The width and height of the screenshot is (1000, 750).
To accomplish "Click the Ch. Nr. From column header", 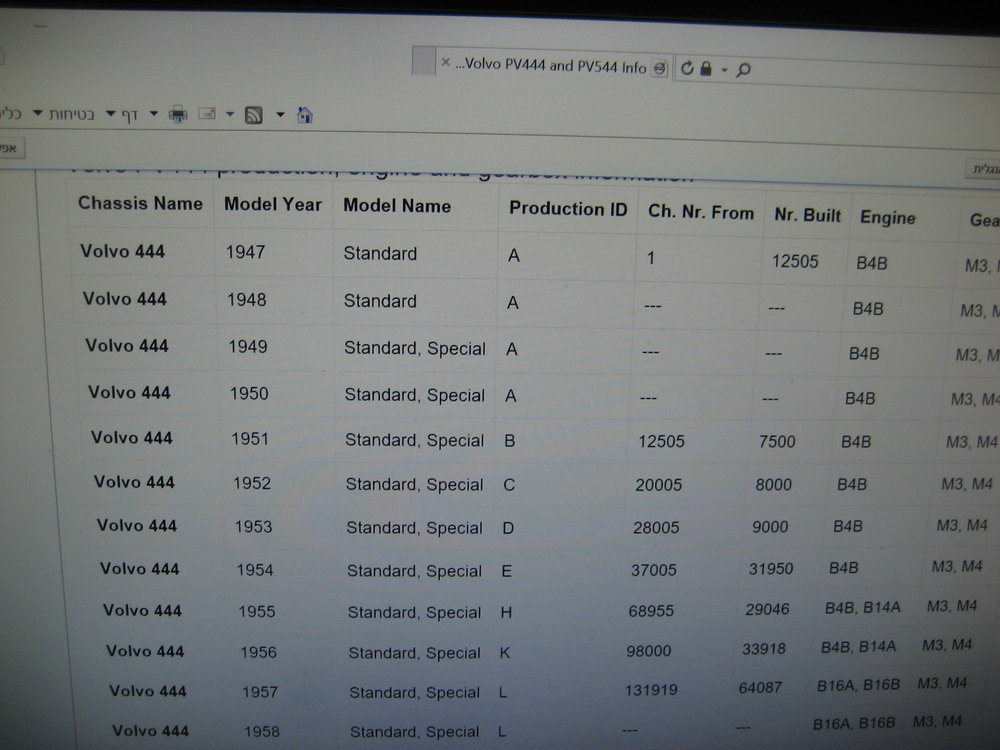I will tap(701, 212).
